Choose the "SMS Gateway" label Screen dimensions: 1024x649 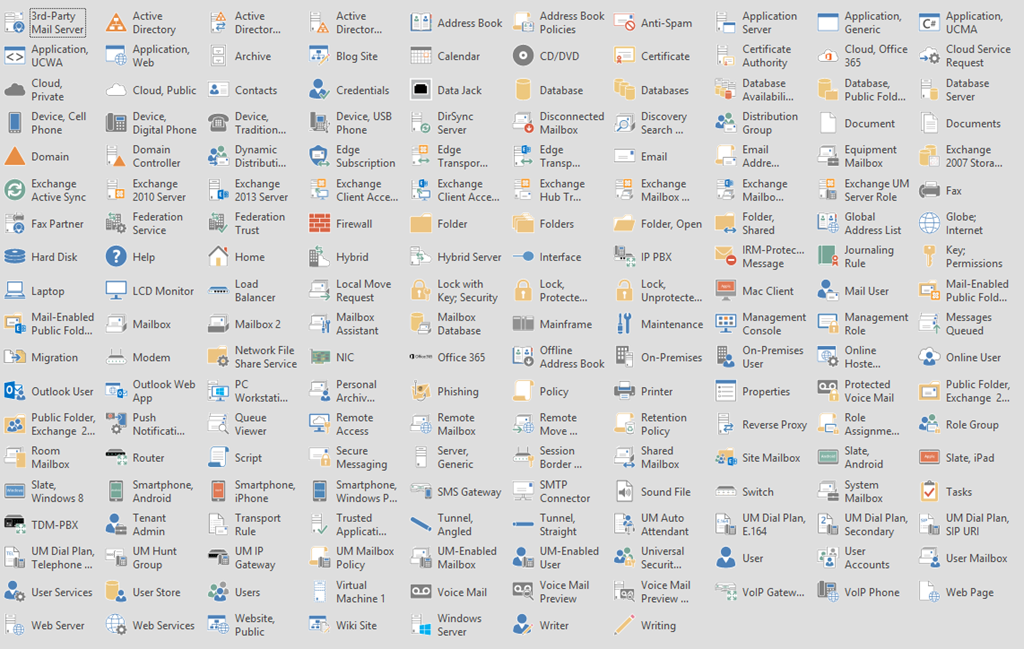pyautogui.click(x=469, y=492)
